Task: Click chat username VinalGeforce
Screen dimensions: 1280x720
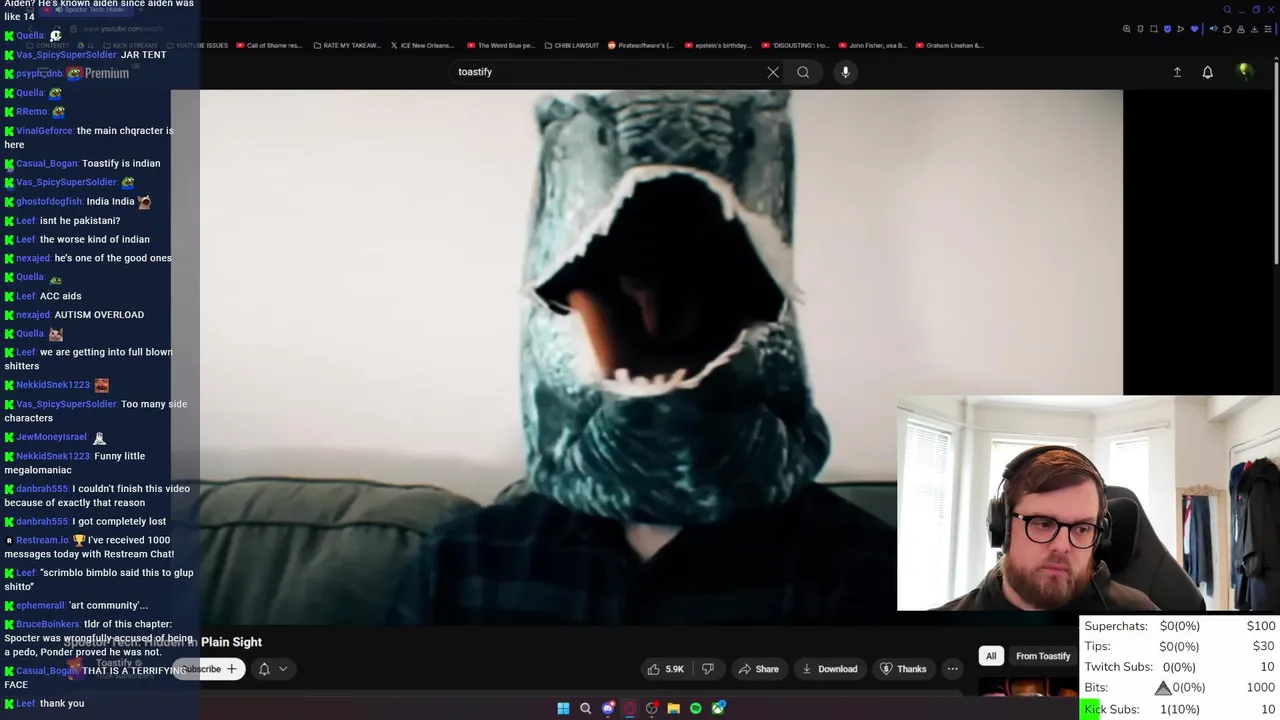Action: (x=44, y=131)
